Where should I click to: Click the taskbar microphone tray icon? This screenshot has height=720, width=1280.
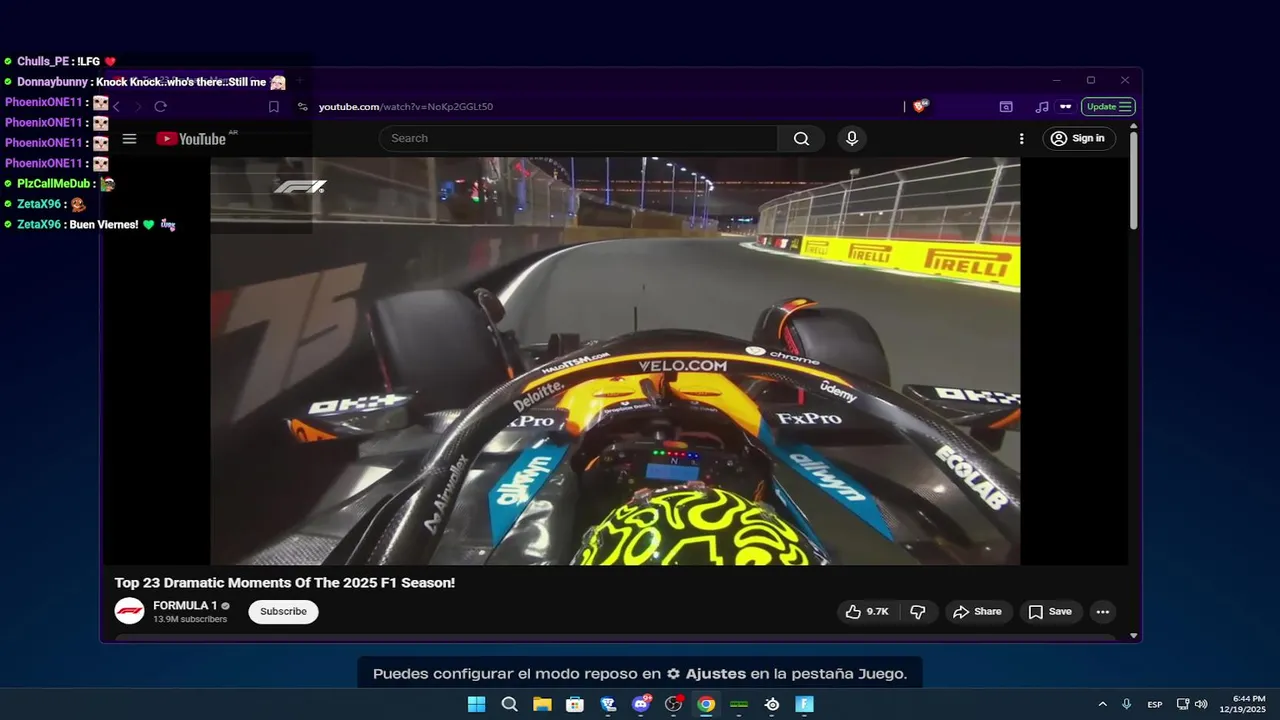click(x=1127, y=704)
